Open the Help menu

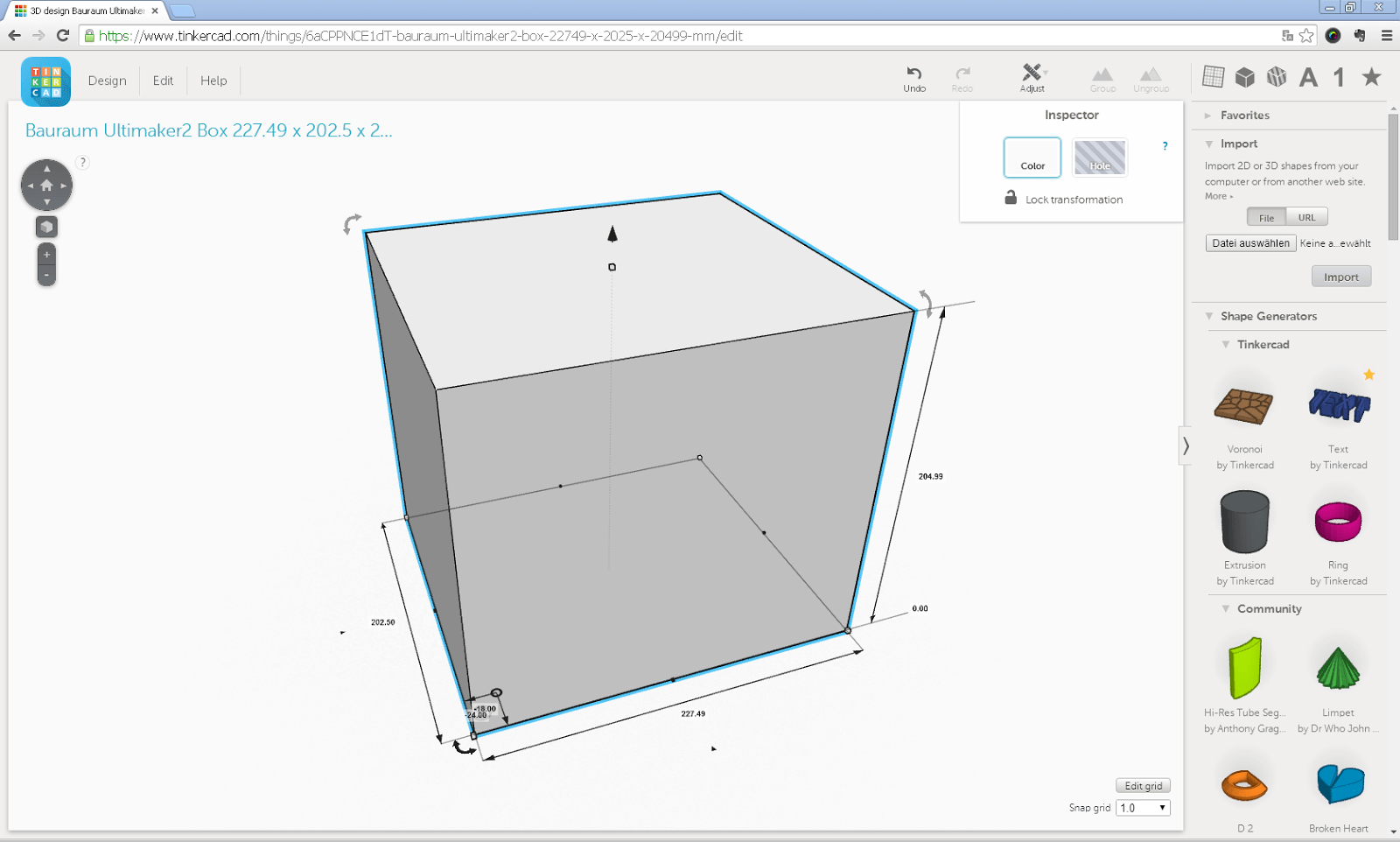pos(213,81)
